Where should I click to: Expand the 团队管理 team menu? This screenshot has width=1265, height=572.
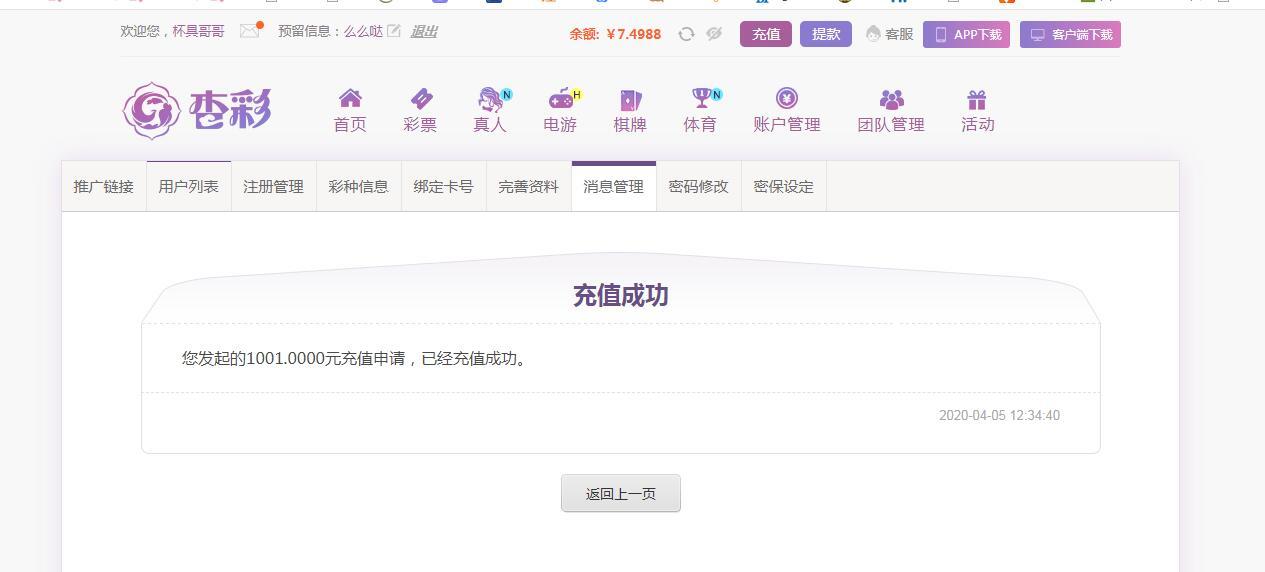(891, 110)
